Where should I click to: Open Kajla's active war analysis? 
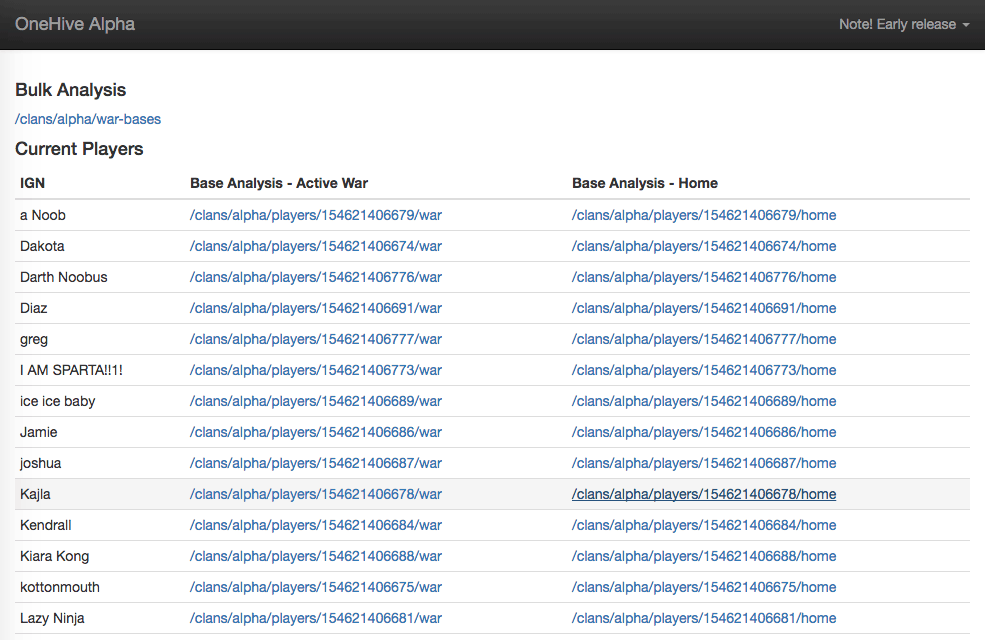pyautogui.click(x=315, y=494)
